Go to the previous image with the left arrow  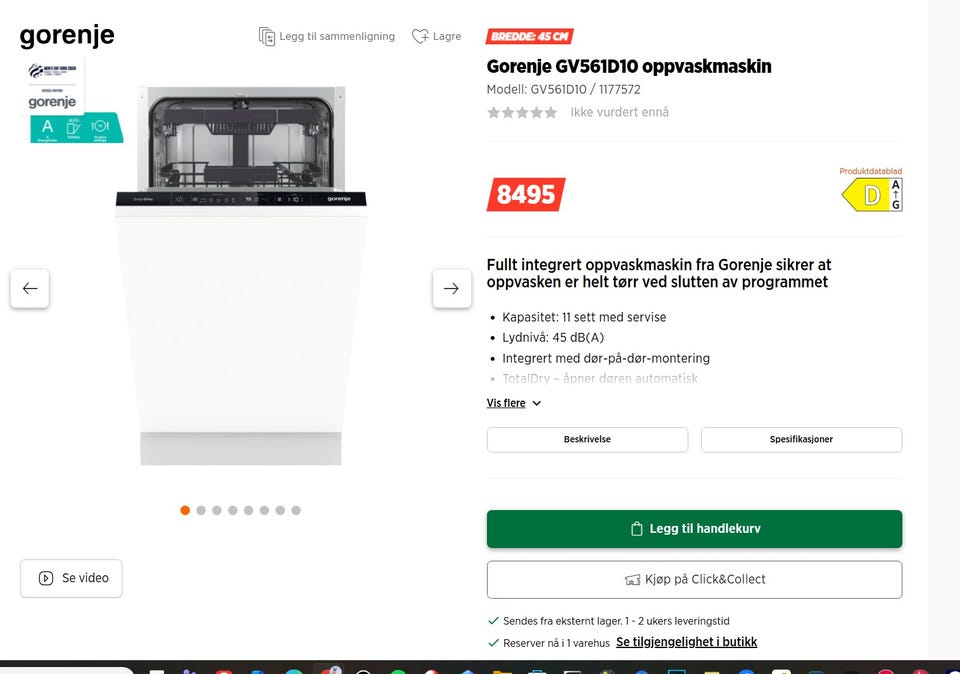pyautogui.click(x=29, y=288)
